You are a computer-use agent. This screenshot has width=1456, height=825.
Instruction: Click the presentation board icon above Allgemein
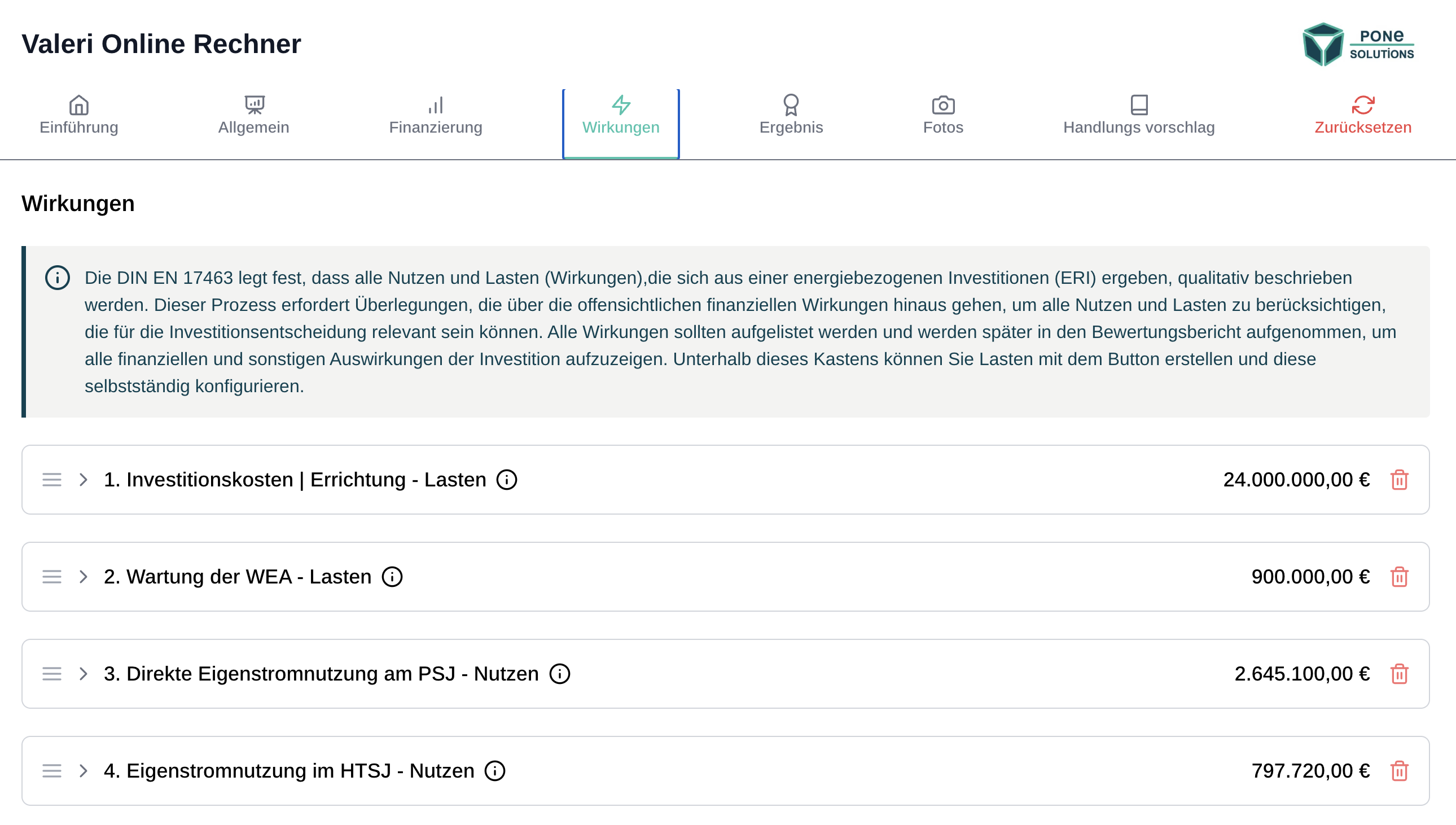[x=255, y=105]
